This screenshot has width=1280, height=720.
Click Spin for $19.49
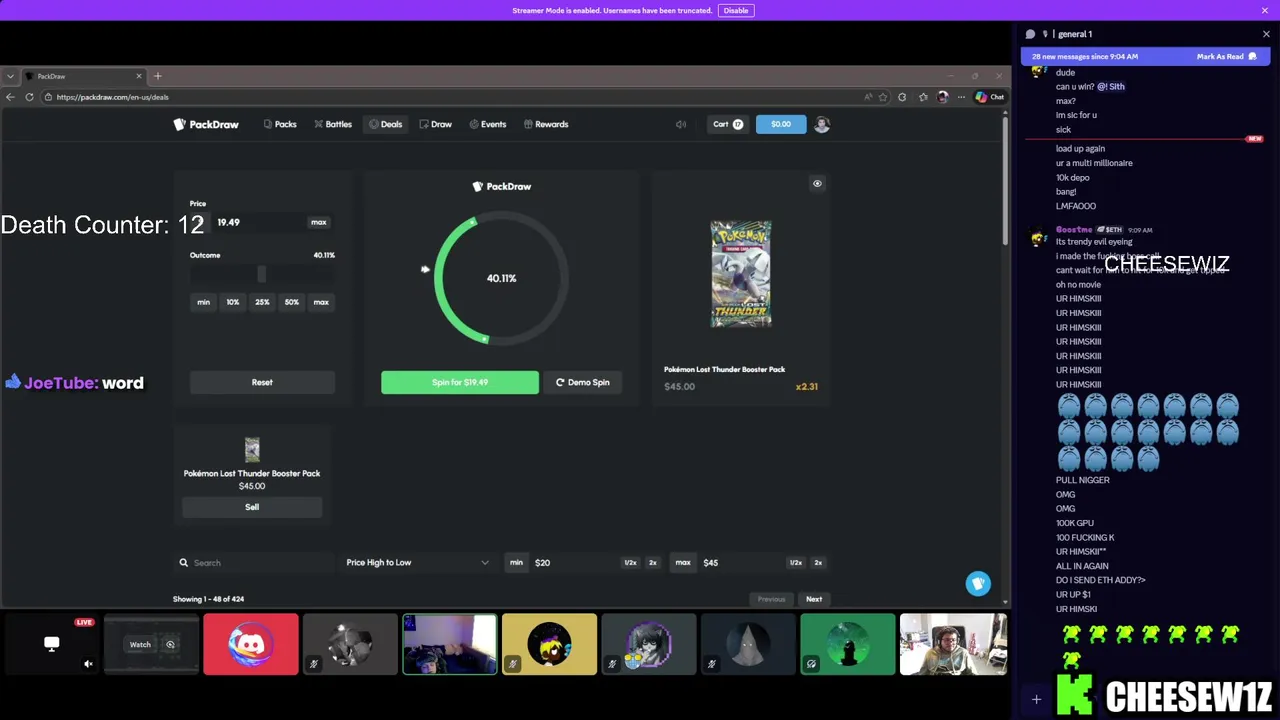coord(460,382)
